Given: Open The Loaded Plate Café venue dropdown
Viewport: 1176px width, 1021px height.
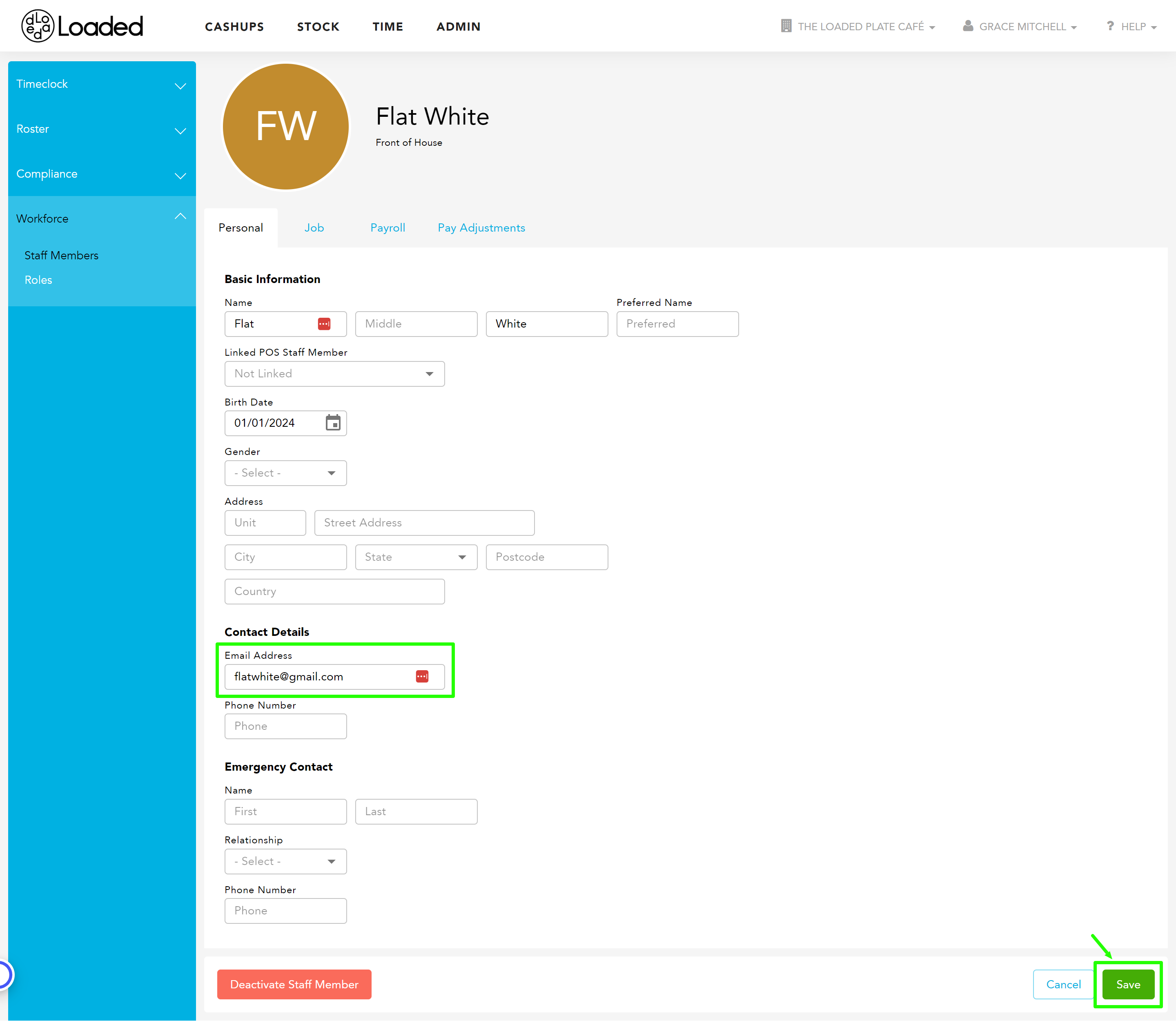Looking at the screenshot, I should (858, 26).
